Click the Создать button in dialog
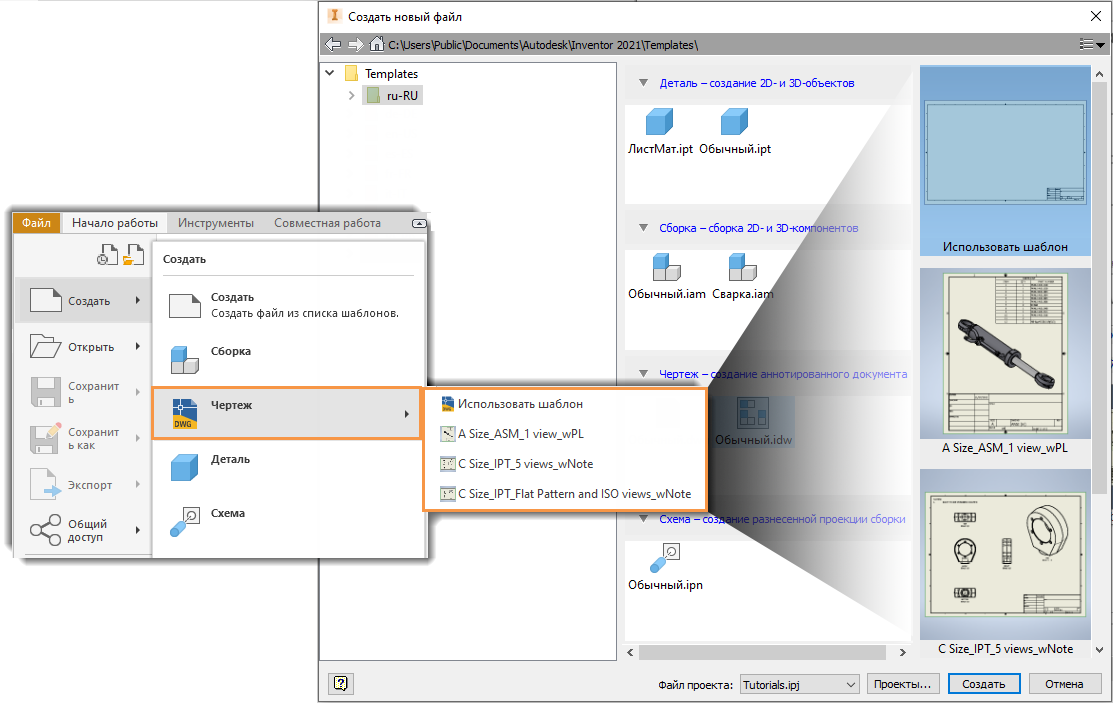Image resolution: width=1113 pixels, height=703 pixels. 983,684
